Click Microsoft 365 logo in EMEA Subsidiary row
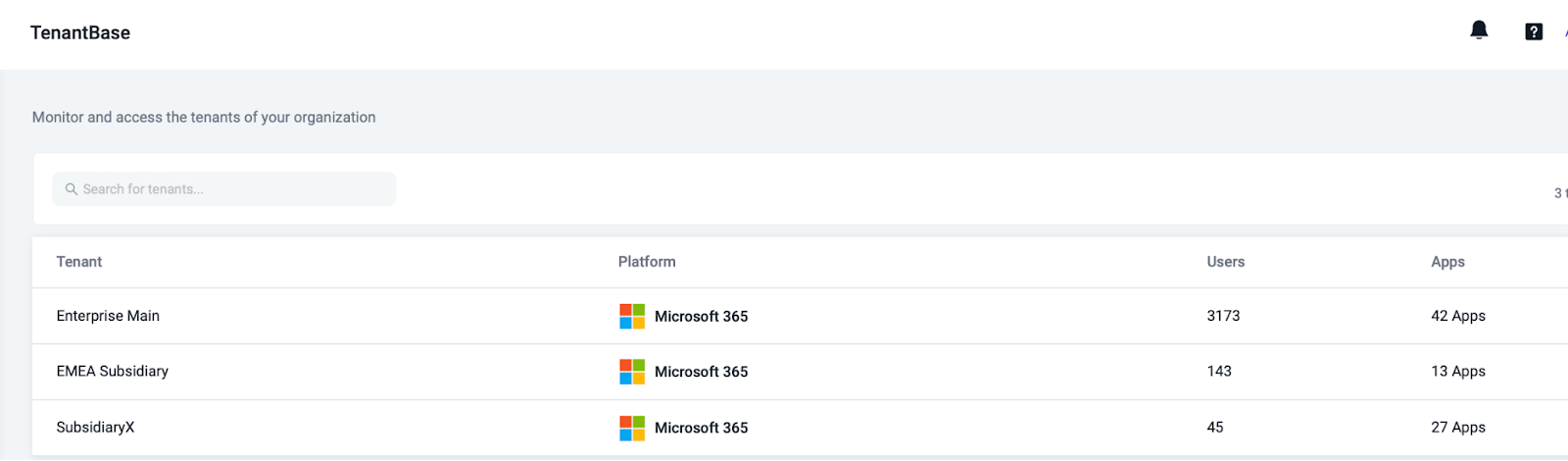This screenshot has width=1568, height=461. click(632, 372)
